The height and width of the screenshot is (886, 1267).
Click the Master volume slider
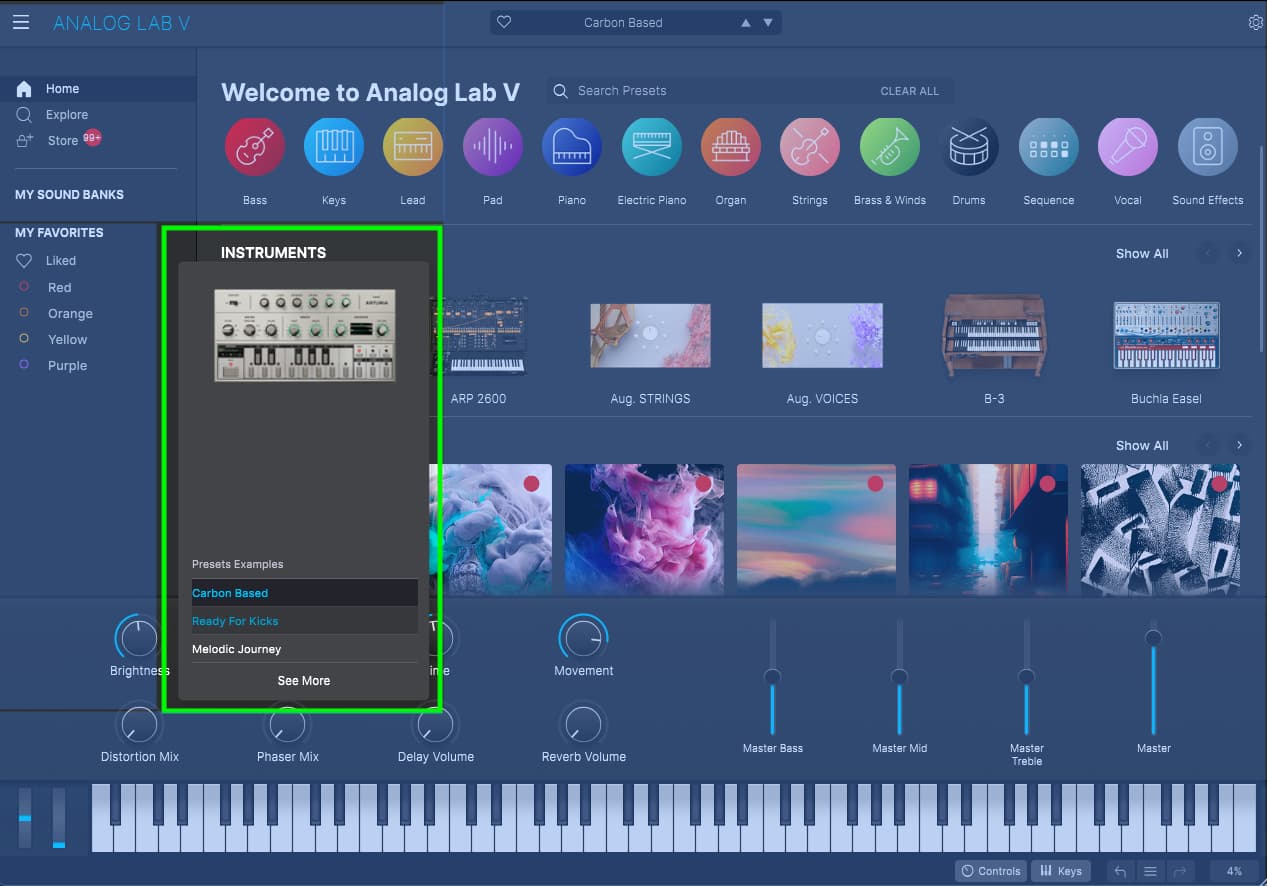point(1153,678)
